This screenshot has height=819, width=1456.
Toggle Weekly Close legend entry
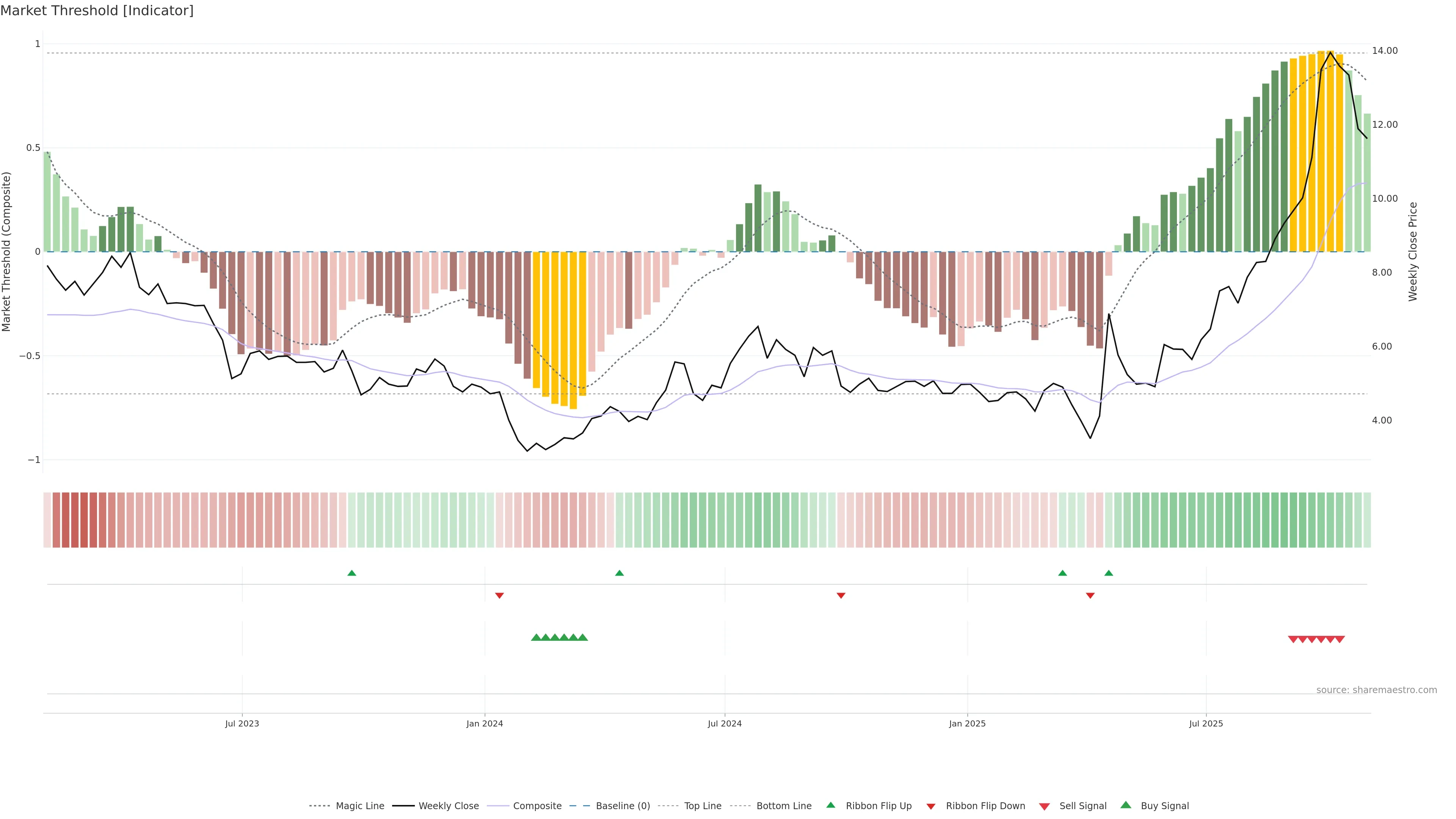point(448,805)
